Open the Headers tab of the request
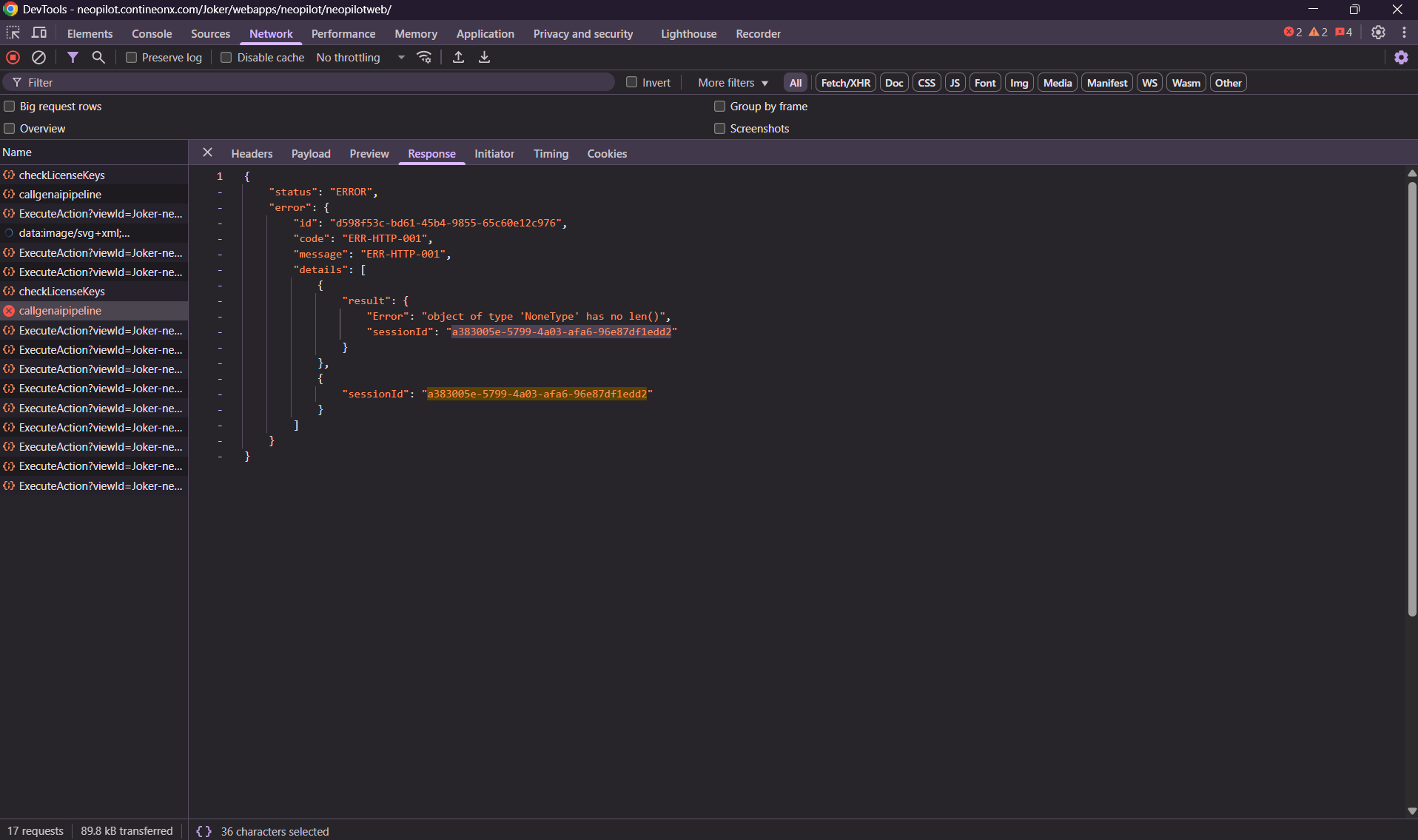1418x840 pixels. pos(252,154)
